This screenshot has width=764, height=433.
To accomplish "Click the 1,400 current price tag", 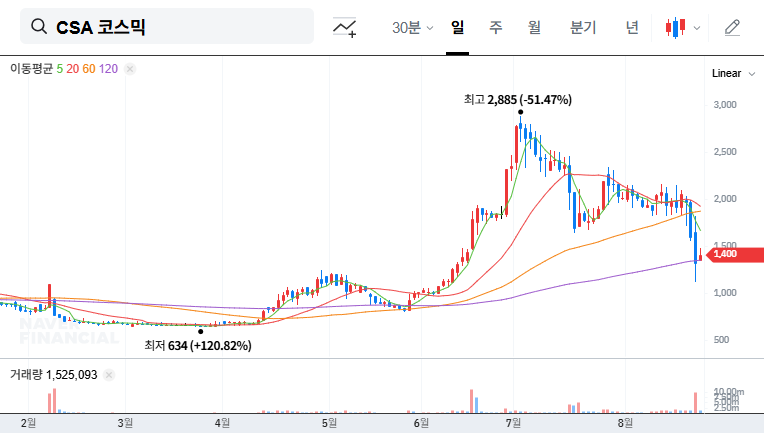I will (x=735, y=254).
